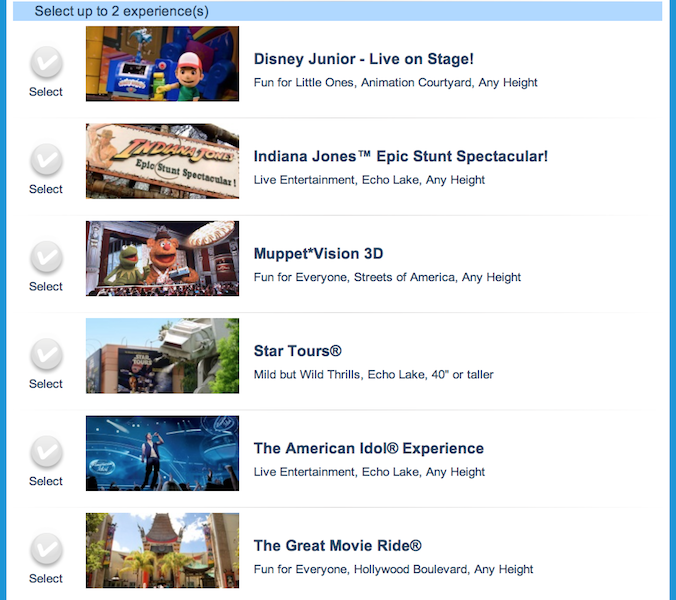Tick the select checkmark for Indiana Jones

coord(46,160)
